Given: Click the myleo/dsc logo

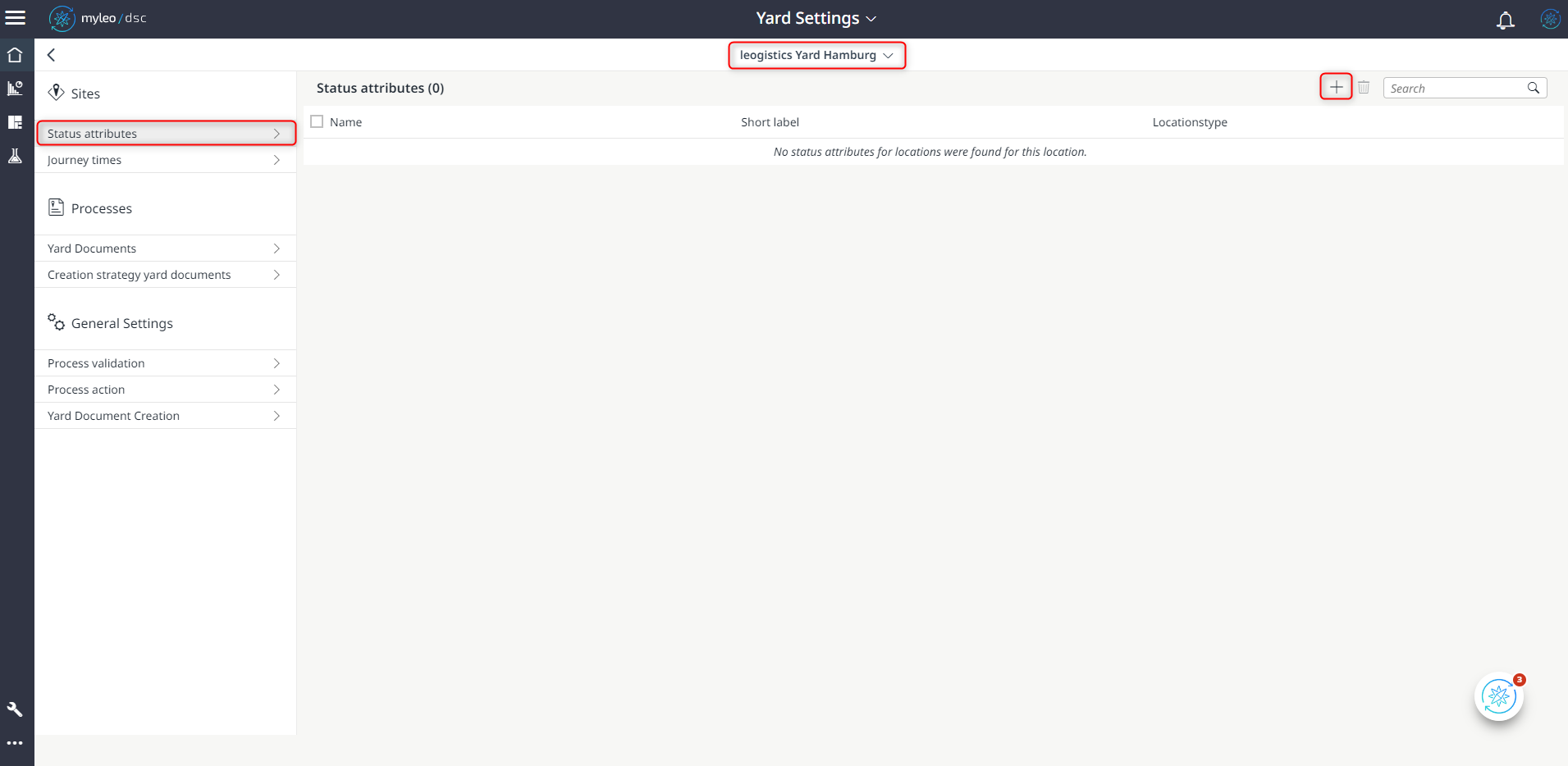Looking at the screenshot, I should click(x=98, y=18).
